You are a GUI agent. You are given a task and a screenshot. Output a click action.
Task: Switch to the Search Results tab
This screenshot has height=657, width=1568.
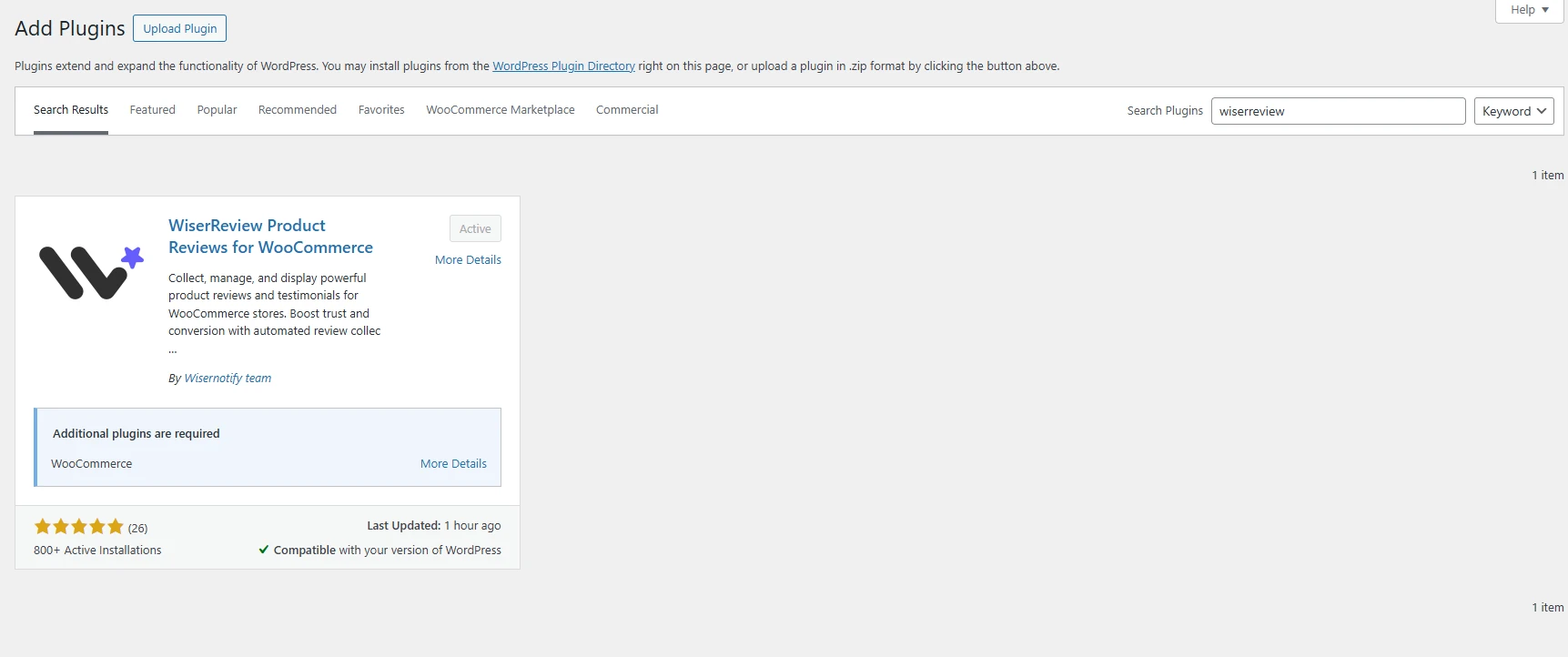click(71, 110)
